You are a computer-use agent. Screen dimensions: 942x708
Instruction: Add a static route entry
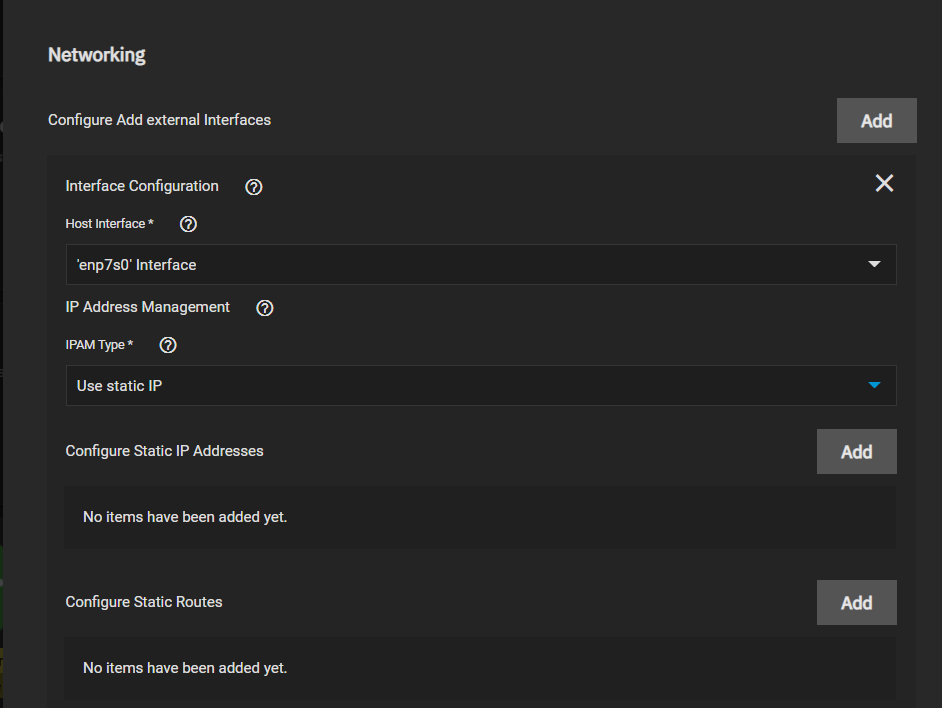click(x=856, y=603)
